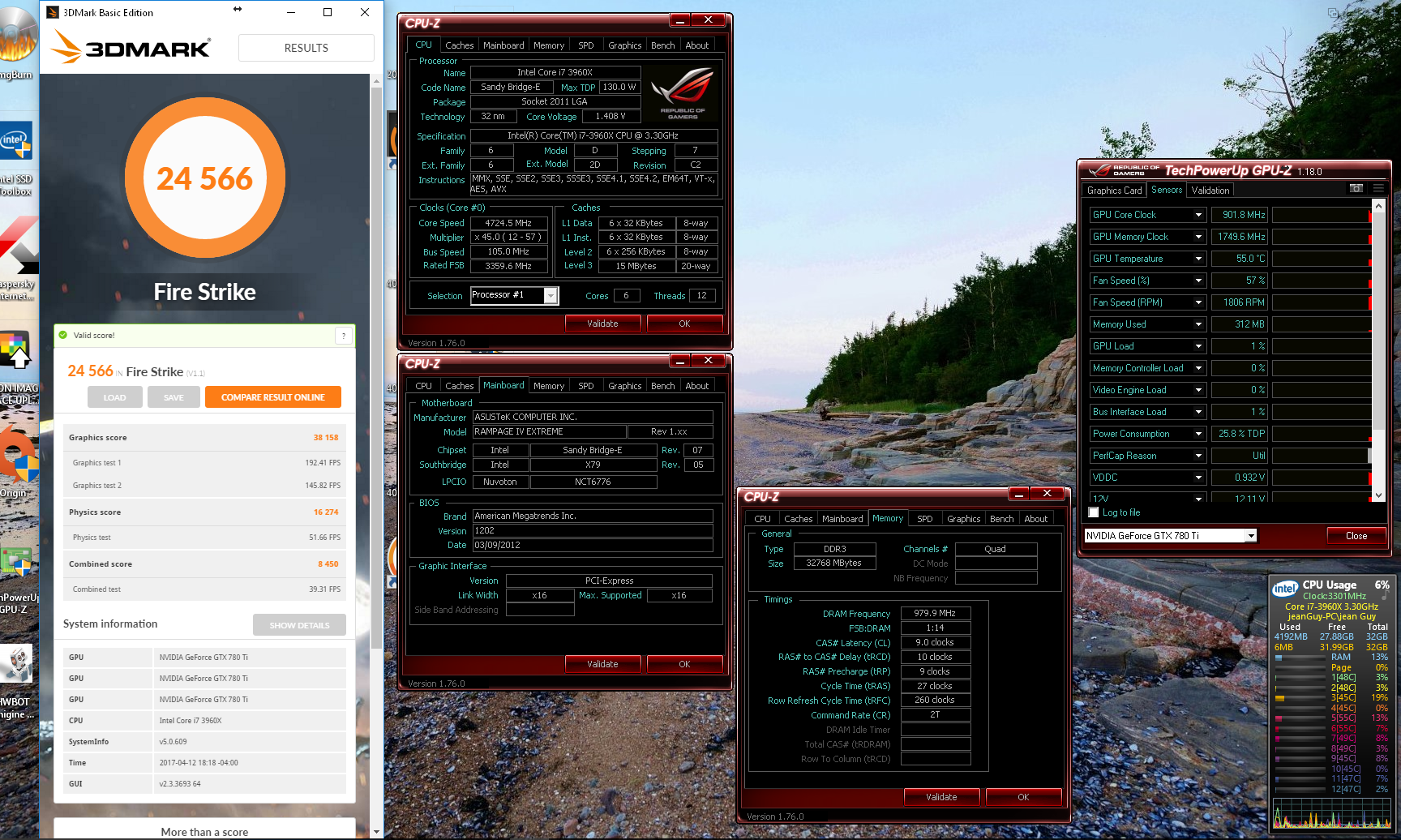The height and width of the screenshot is (840, 1401).
Task: Expand the Power Consumption sensor dropdown
Action: point(1198,434)
